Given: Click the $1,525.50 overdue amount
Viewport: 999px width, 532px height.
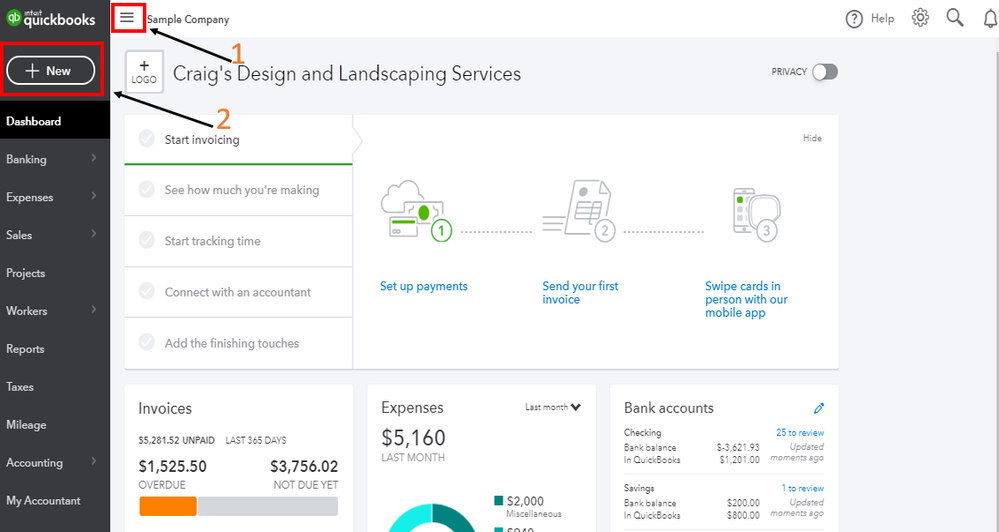Looking at the screenshot, I should point(173,466).
